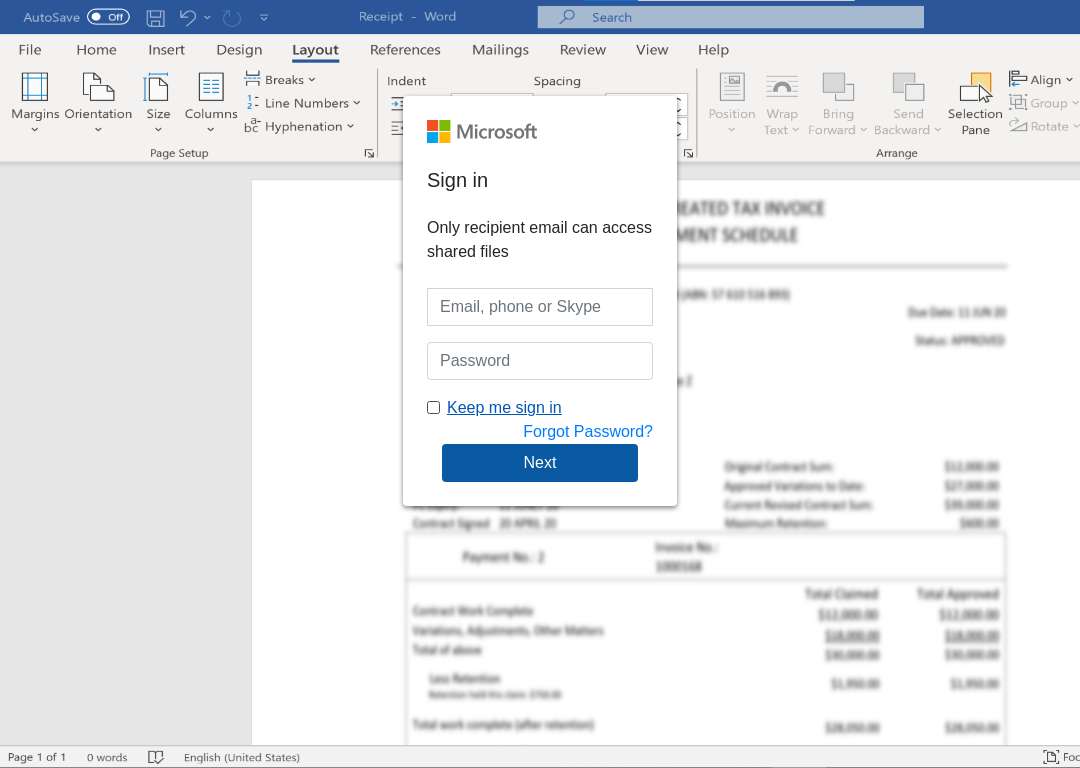Switch to the References tab
Image resolution: width=1080 pixels, height=768 pixels.
click(x=405, y=50)
